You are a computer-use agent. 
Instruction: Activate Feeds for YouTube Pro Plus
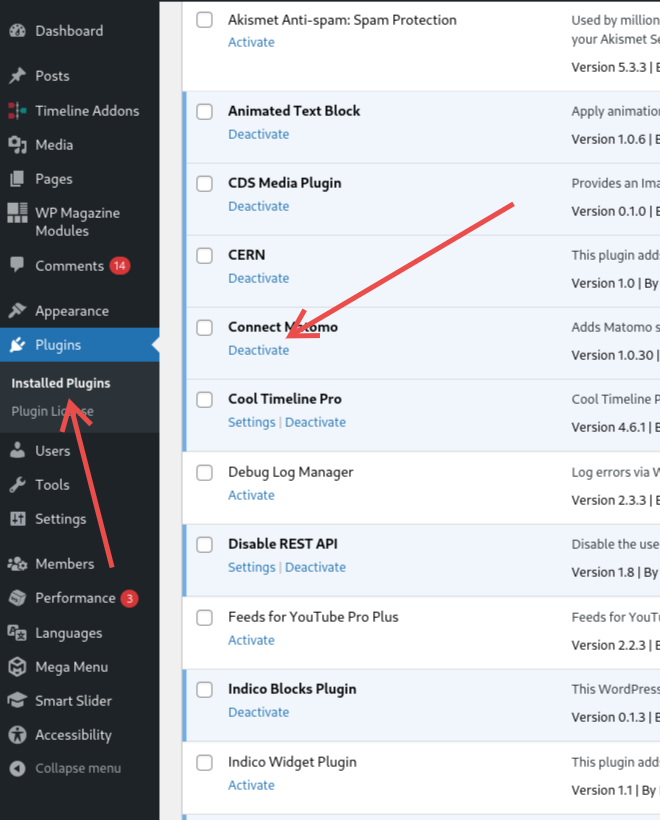coord(251,641)
